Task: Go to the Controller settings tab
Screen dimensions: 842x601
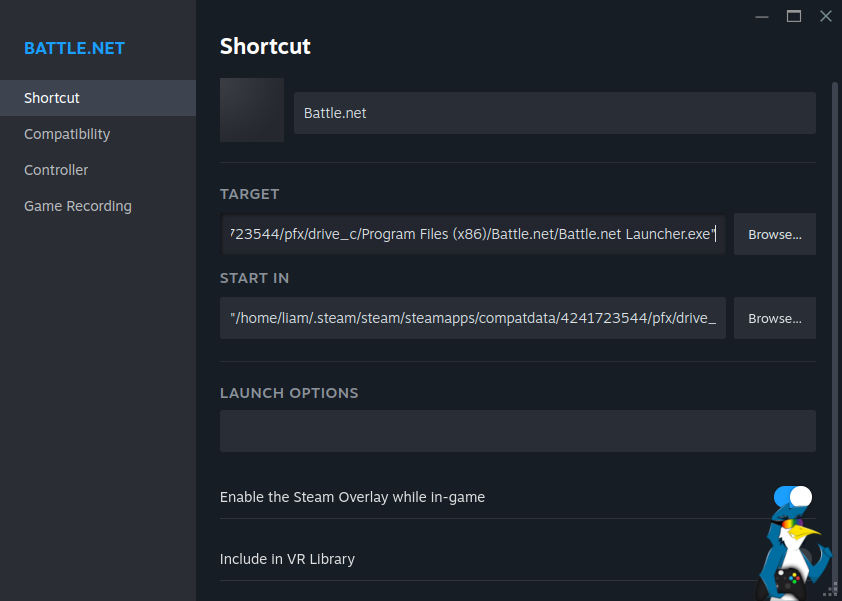Action: (56, 170)
